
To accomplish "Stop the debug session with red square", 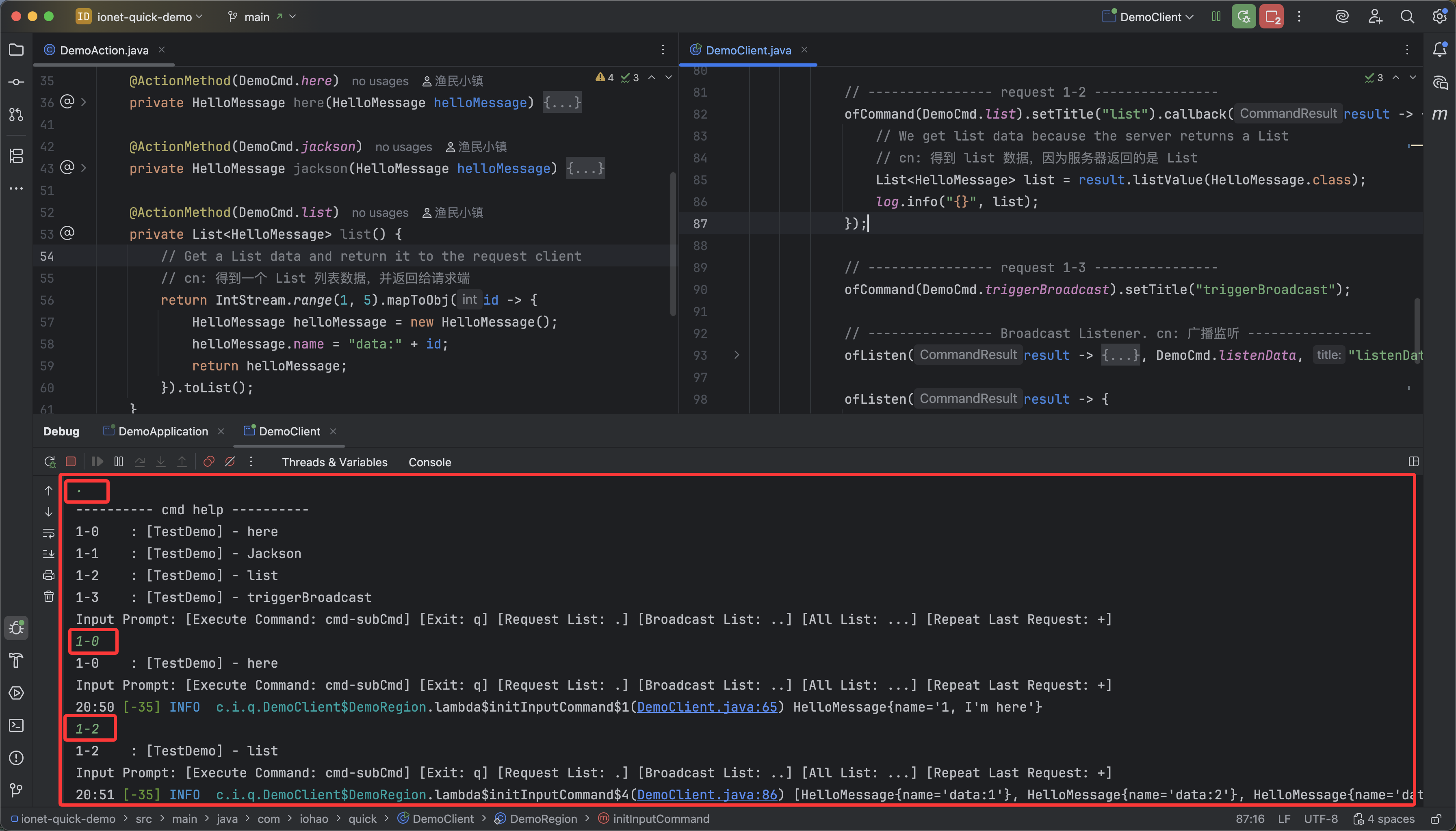I will coord(71,462).
